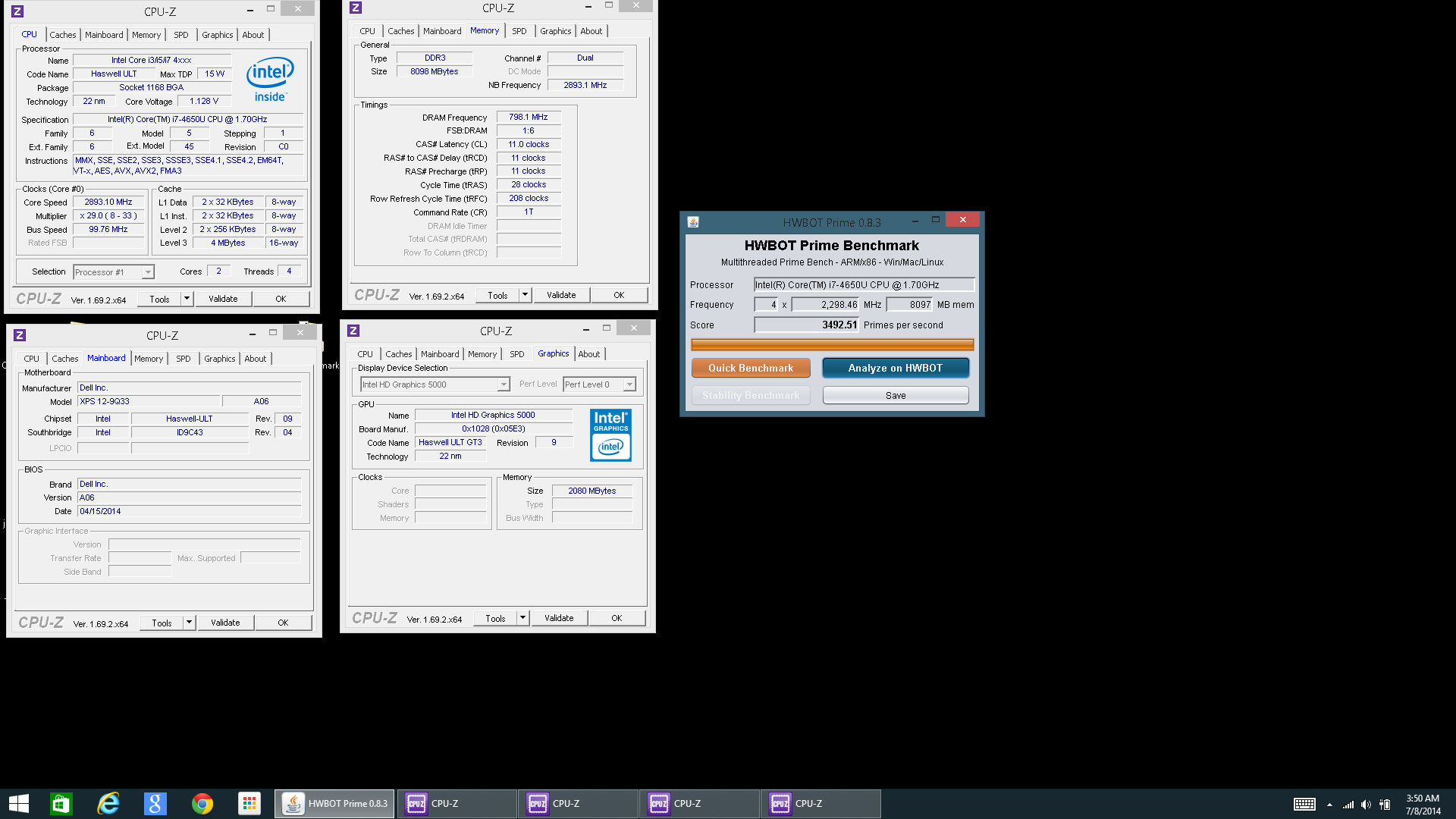
Task: Expand Tools arrow in Memory window
Action: (x=525, y=295)
